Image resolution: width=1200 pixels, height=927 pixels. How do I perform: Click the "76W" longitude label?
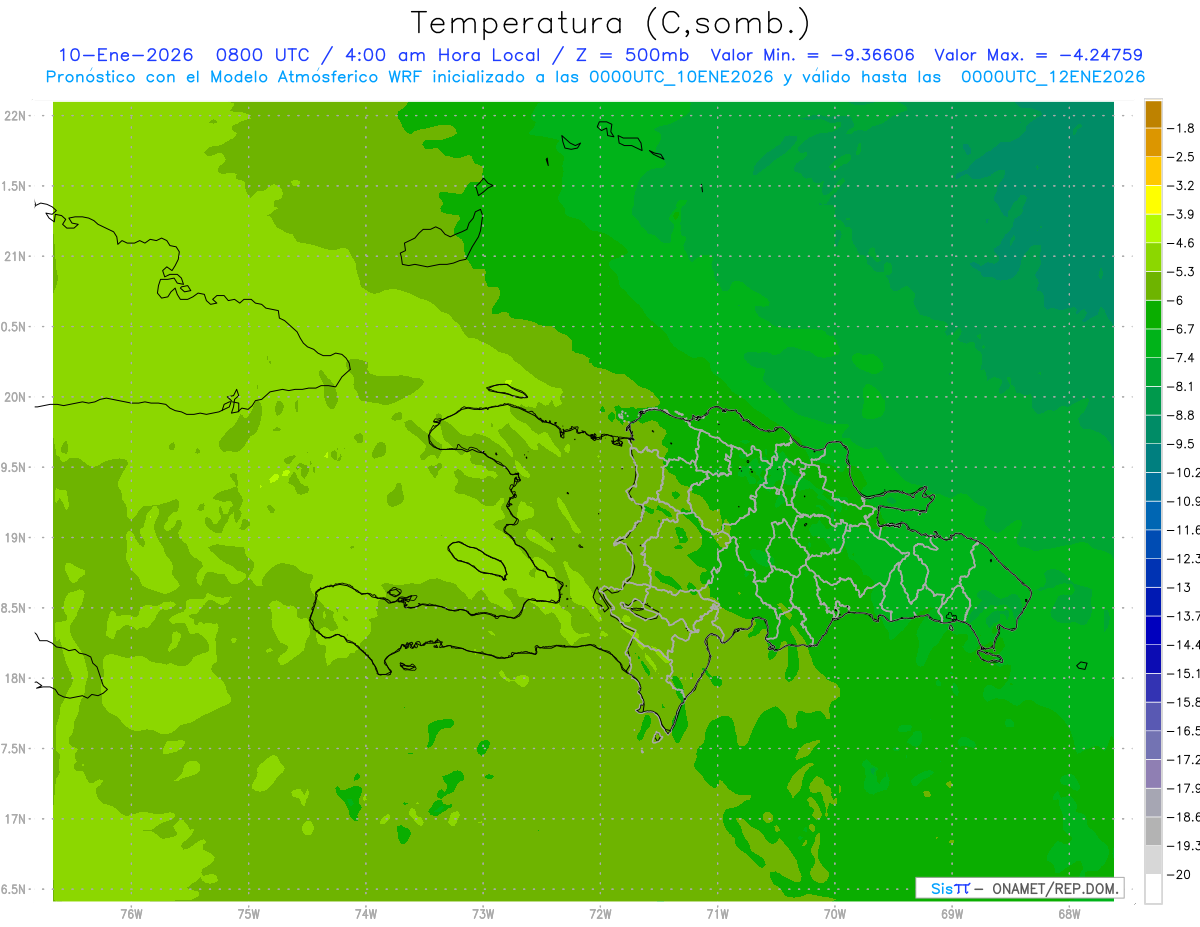pyautogui.click(x=131, y=913)
